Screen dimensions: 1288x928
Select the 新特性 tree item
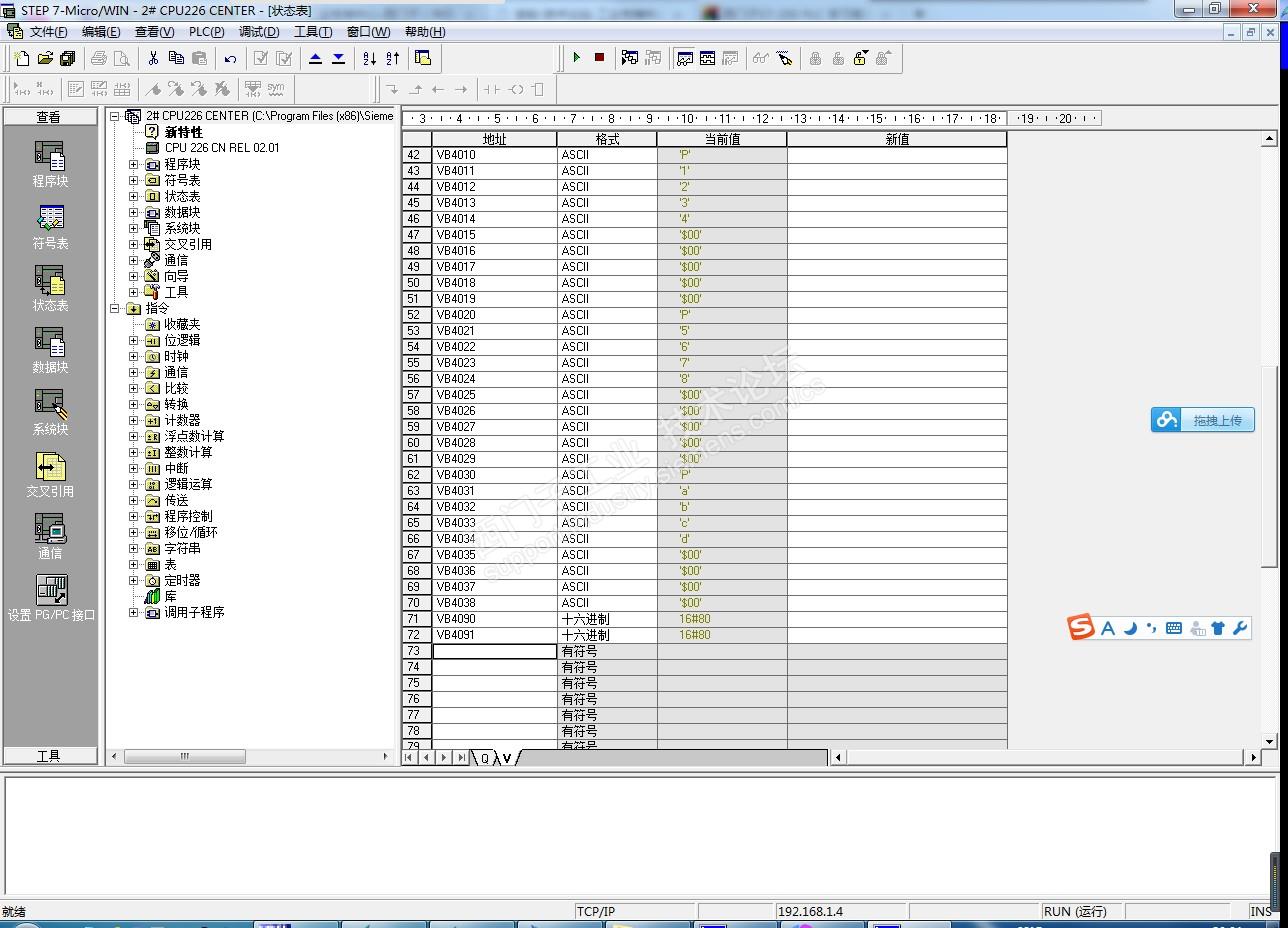183,132
